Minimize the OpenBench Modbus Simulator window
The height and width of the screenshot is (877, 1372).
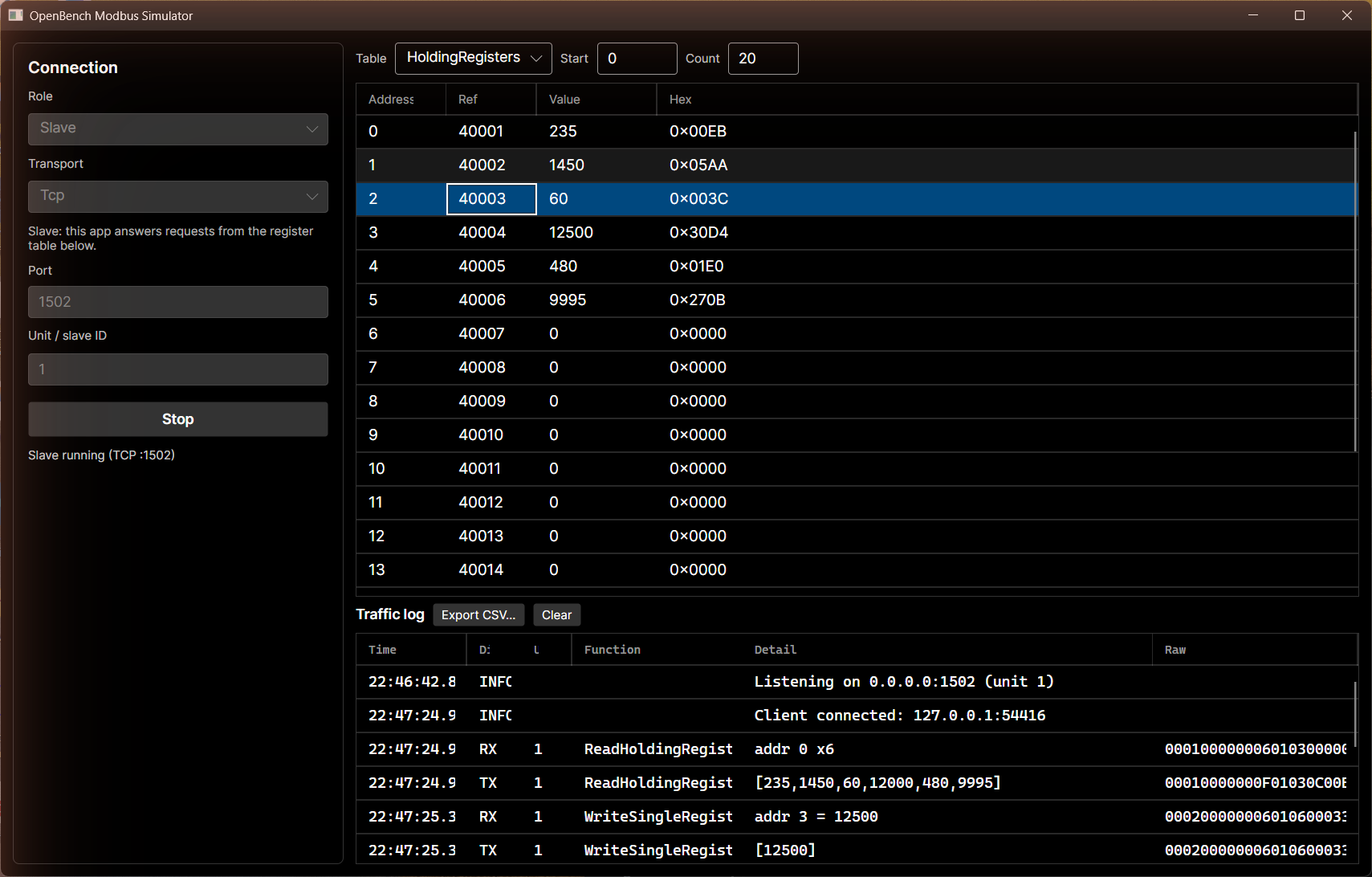point(1253,15)
